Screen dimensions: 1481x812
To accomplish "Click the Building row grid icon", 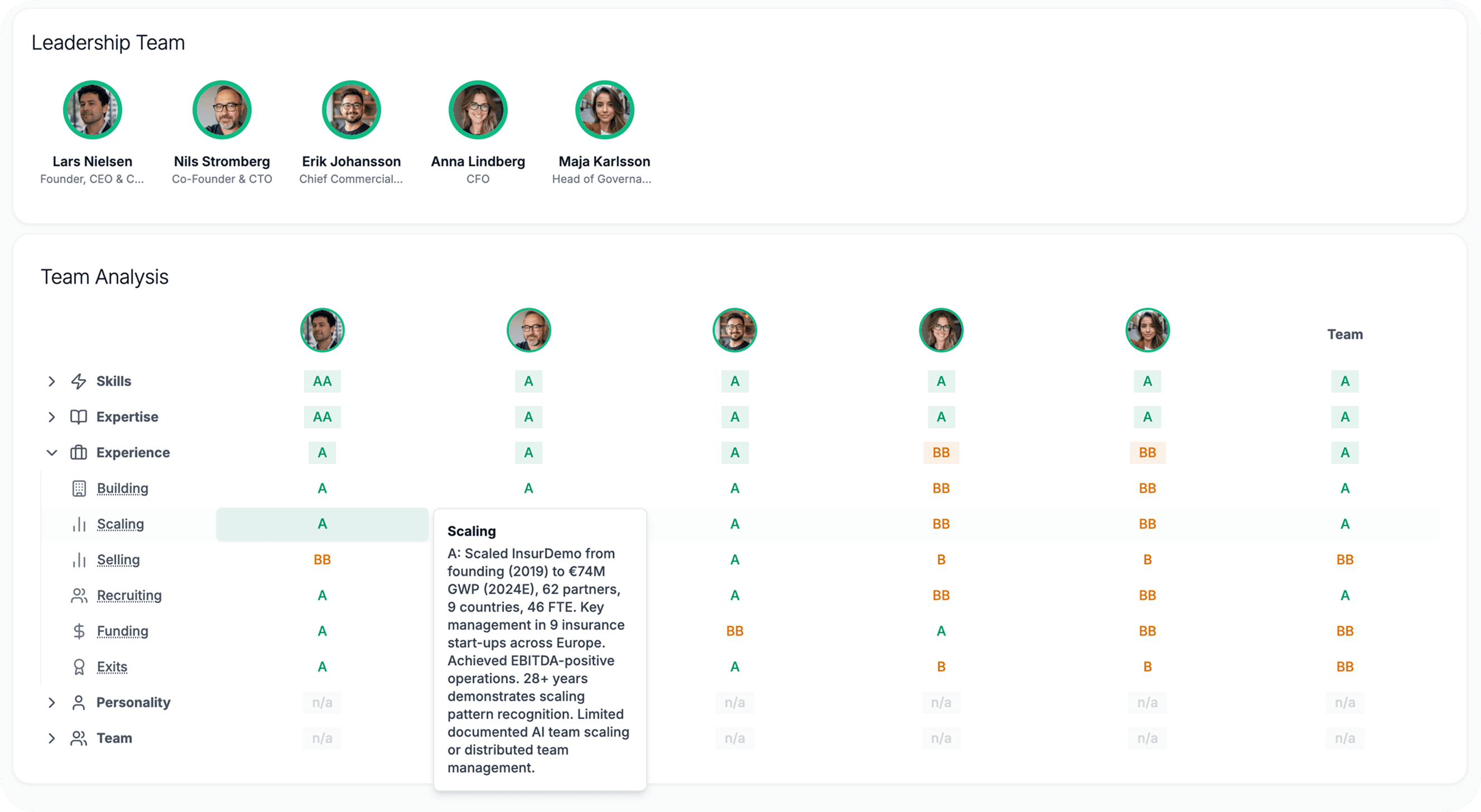I will [79, 489].
